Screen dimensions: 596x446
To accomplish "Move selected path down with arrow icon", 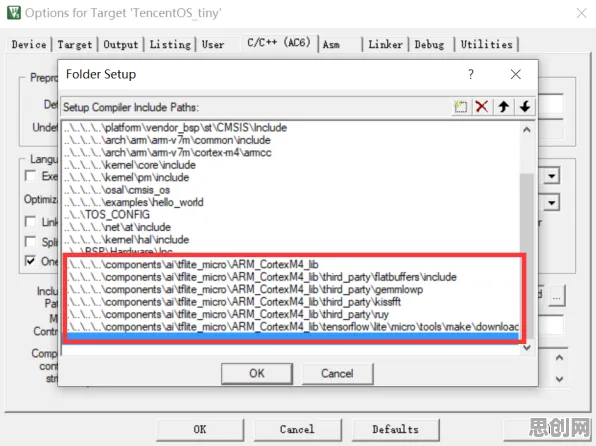I will (x=525, y=107).
